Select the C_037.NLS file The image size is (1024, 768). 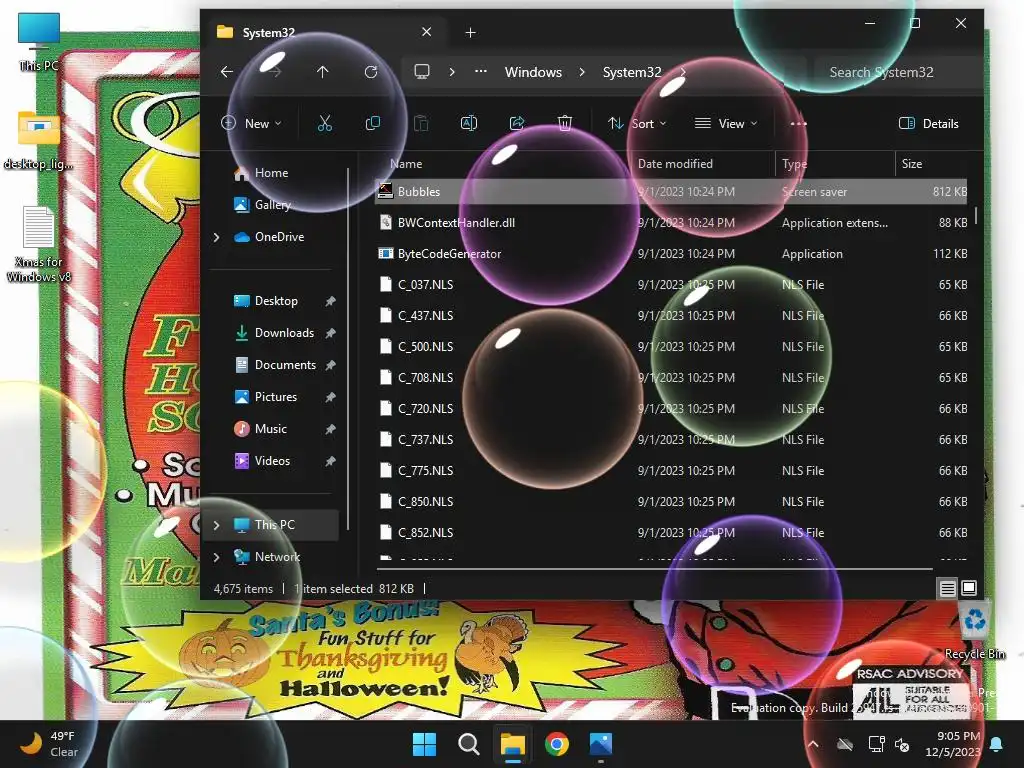click(671, 284)
